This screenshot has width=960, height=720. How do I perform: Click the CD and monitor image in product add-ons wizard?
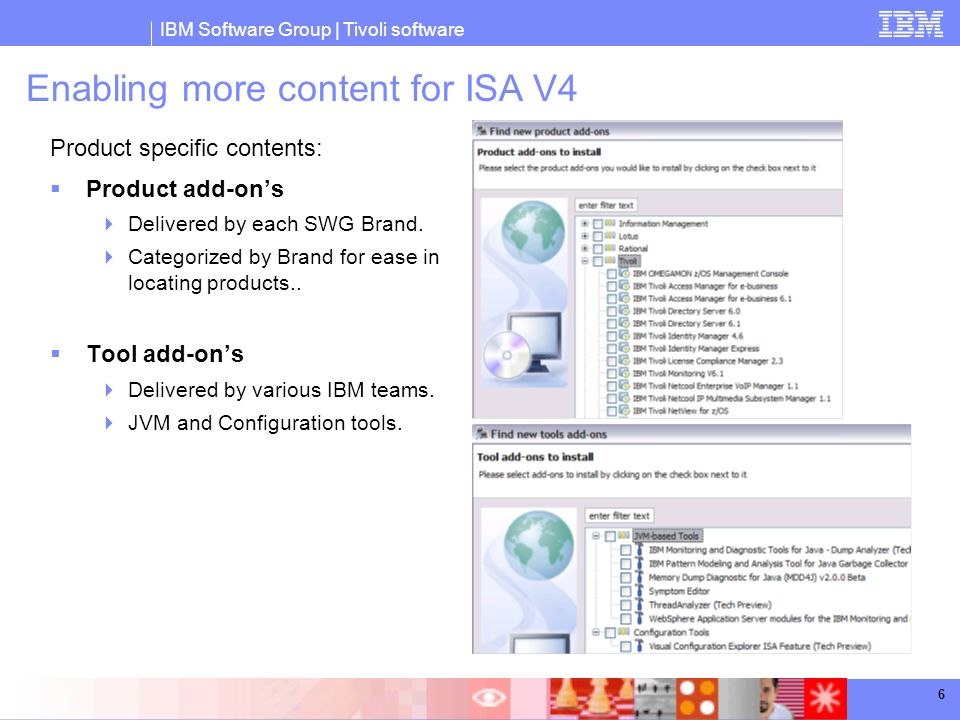pyautogui.click(x=522, y=344)
